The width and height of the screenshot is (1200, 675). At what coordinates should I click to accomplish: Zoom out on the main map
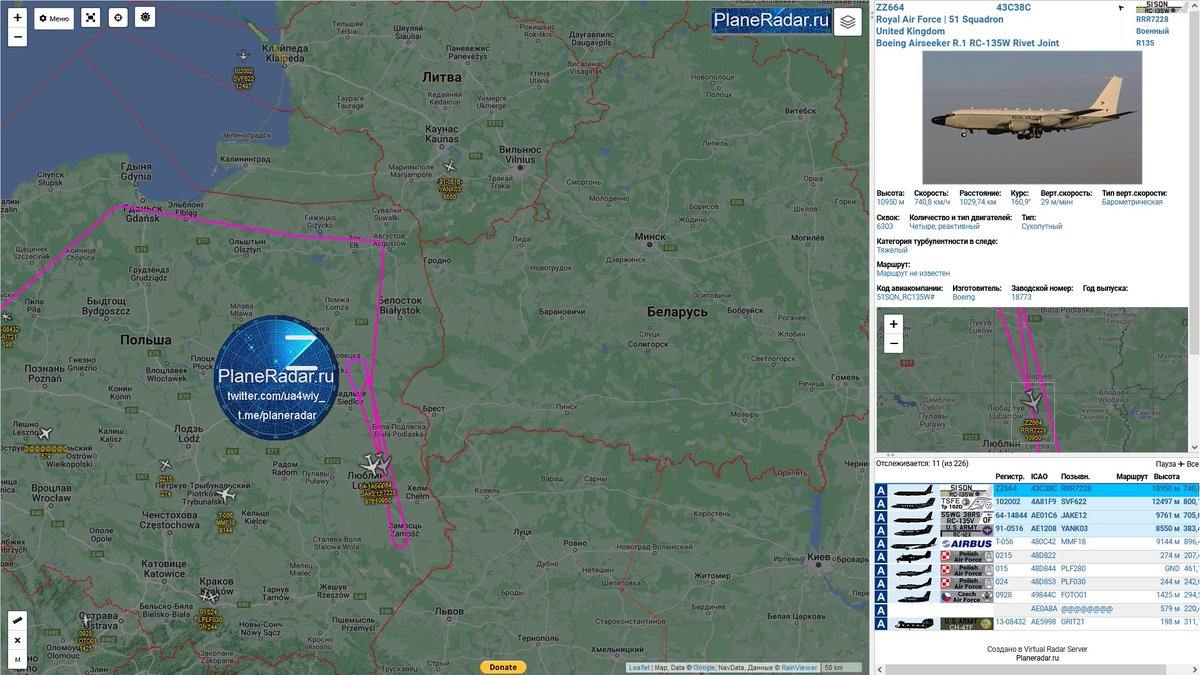[17, 37]
